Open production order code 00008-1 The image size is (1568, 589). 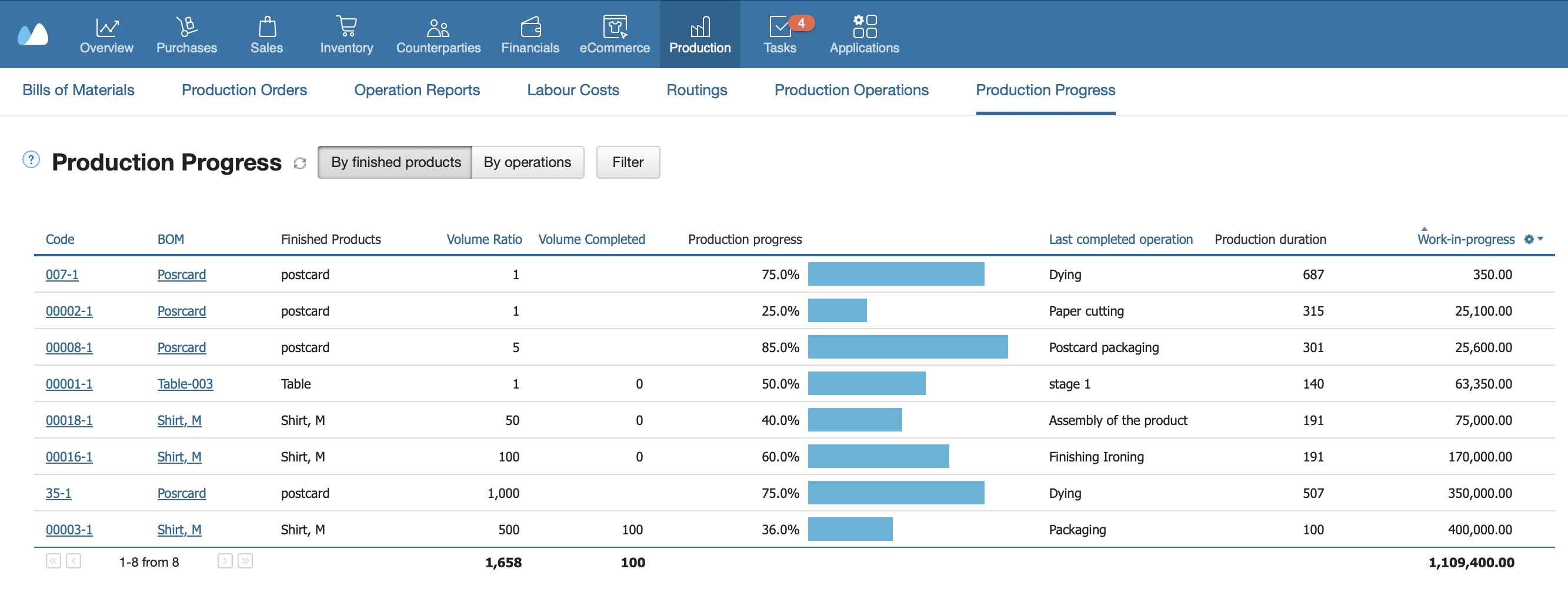pos(69,347)
